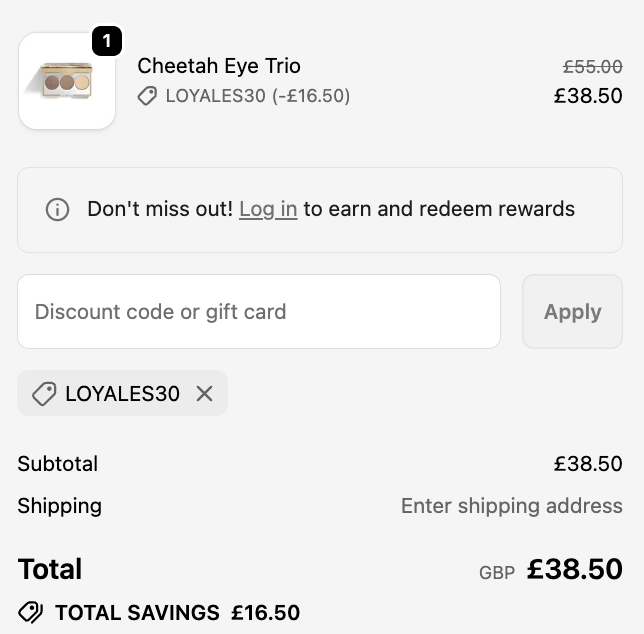
Task: Click the bold Total amount £38.50
Action: click(x=574, y=570)
